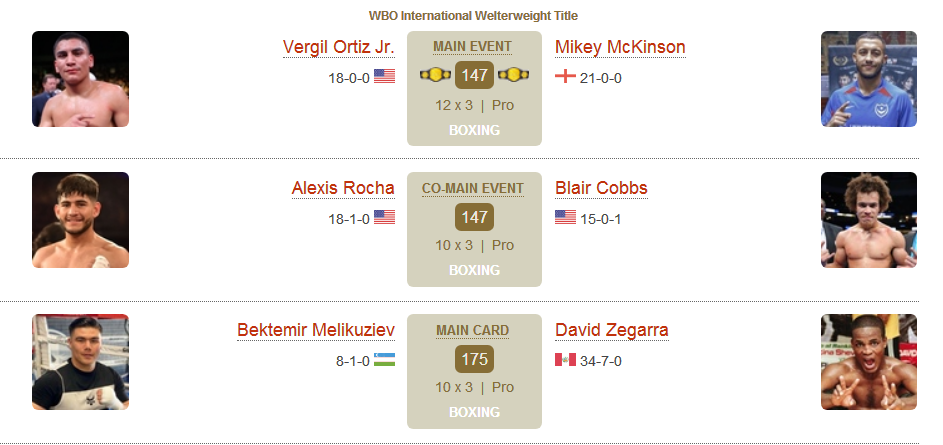
Task: Click the Uzbekistan flag near Bektemir Melikuziev's record
Action: 384,360
